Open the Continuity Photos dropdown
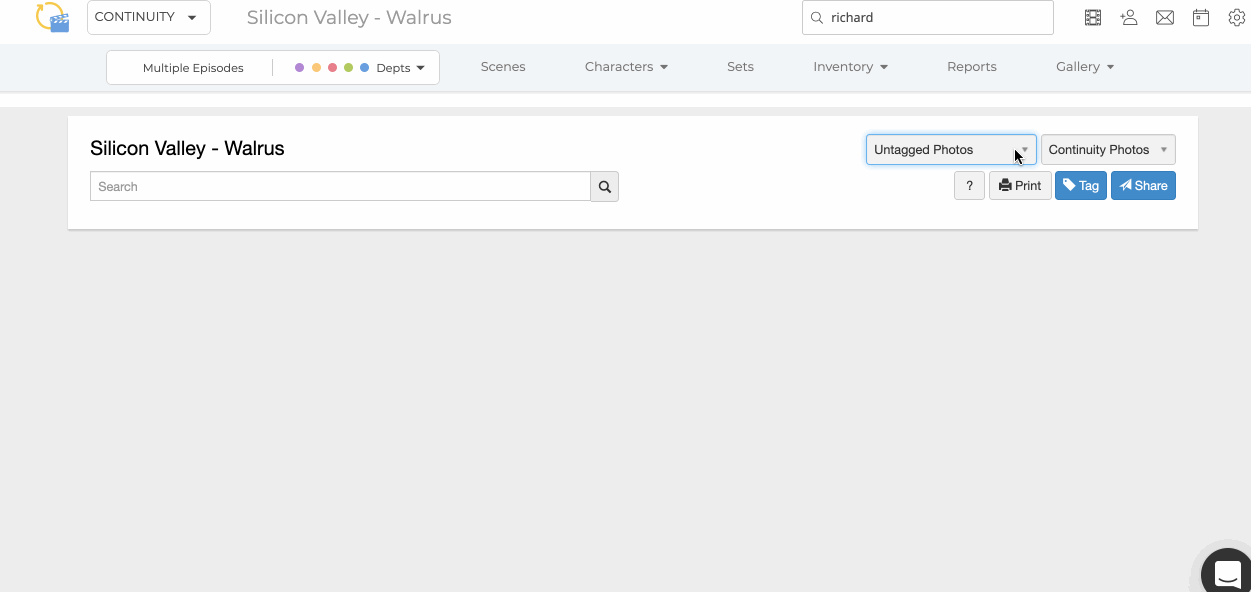Image resolution: width=1251 pixels, height=592 pixels. click(1108, 149)
